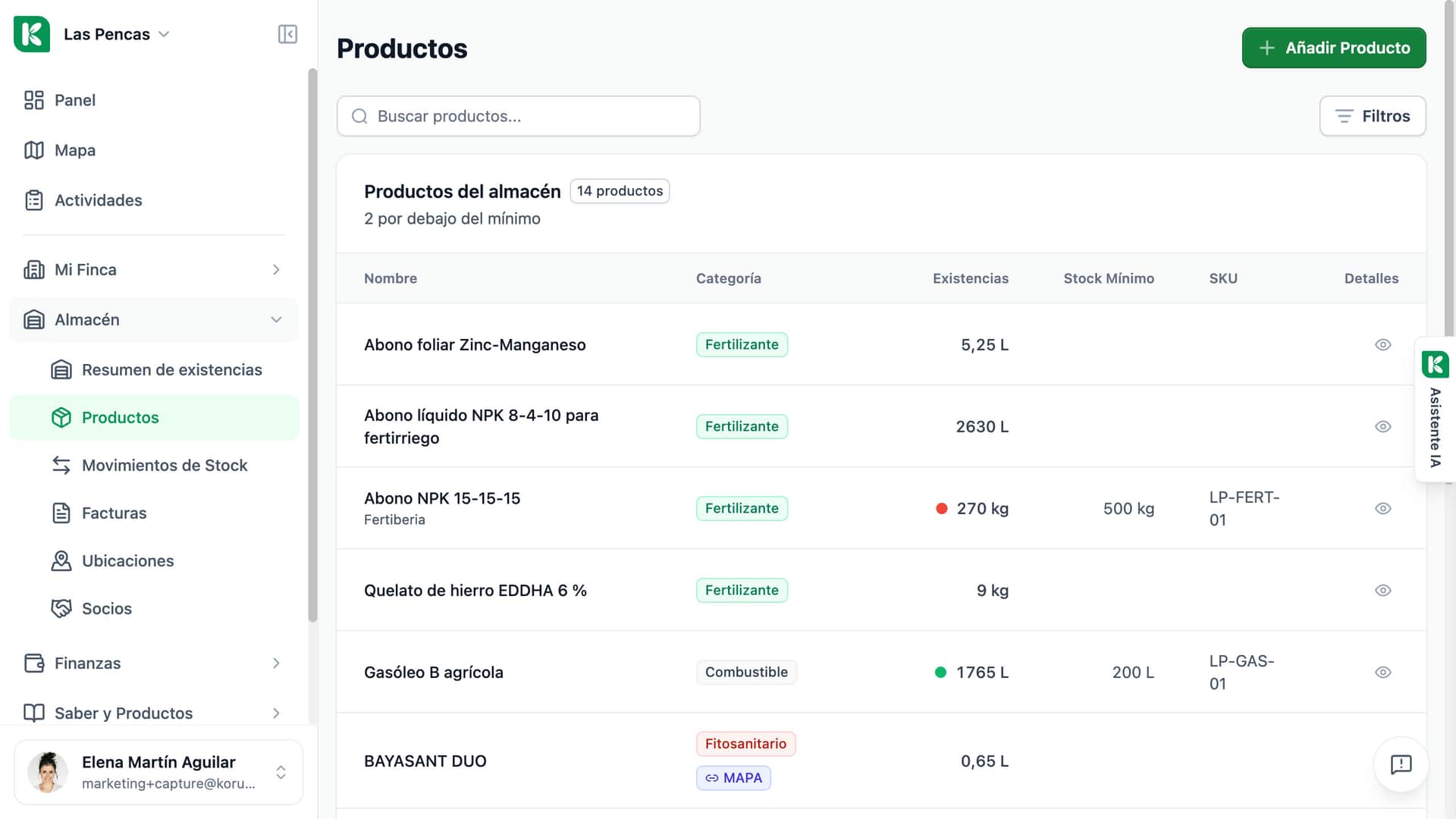
Task: Open the Asistente IA side tab
Action: coord(1435,409)
